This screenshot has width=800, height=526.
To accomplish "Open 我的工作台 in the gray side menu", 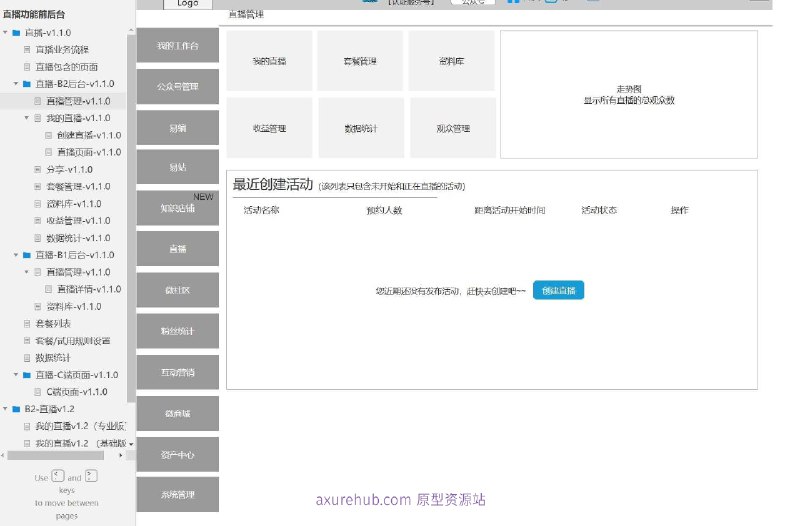I will pos(178,45).
